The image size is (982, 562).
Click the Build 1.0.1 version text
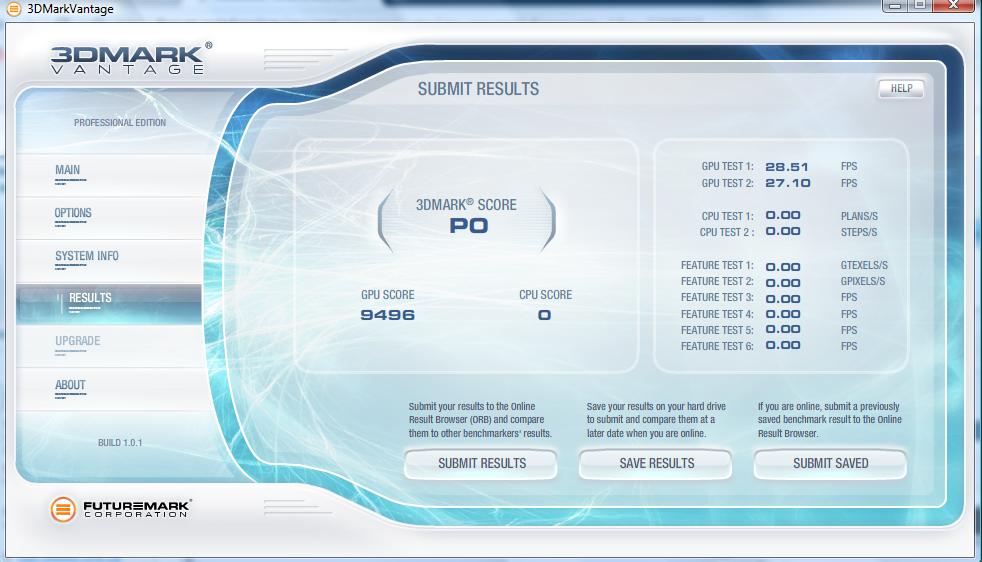[x=120, y=443]
